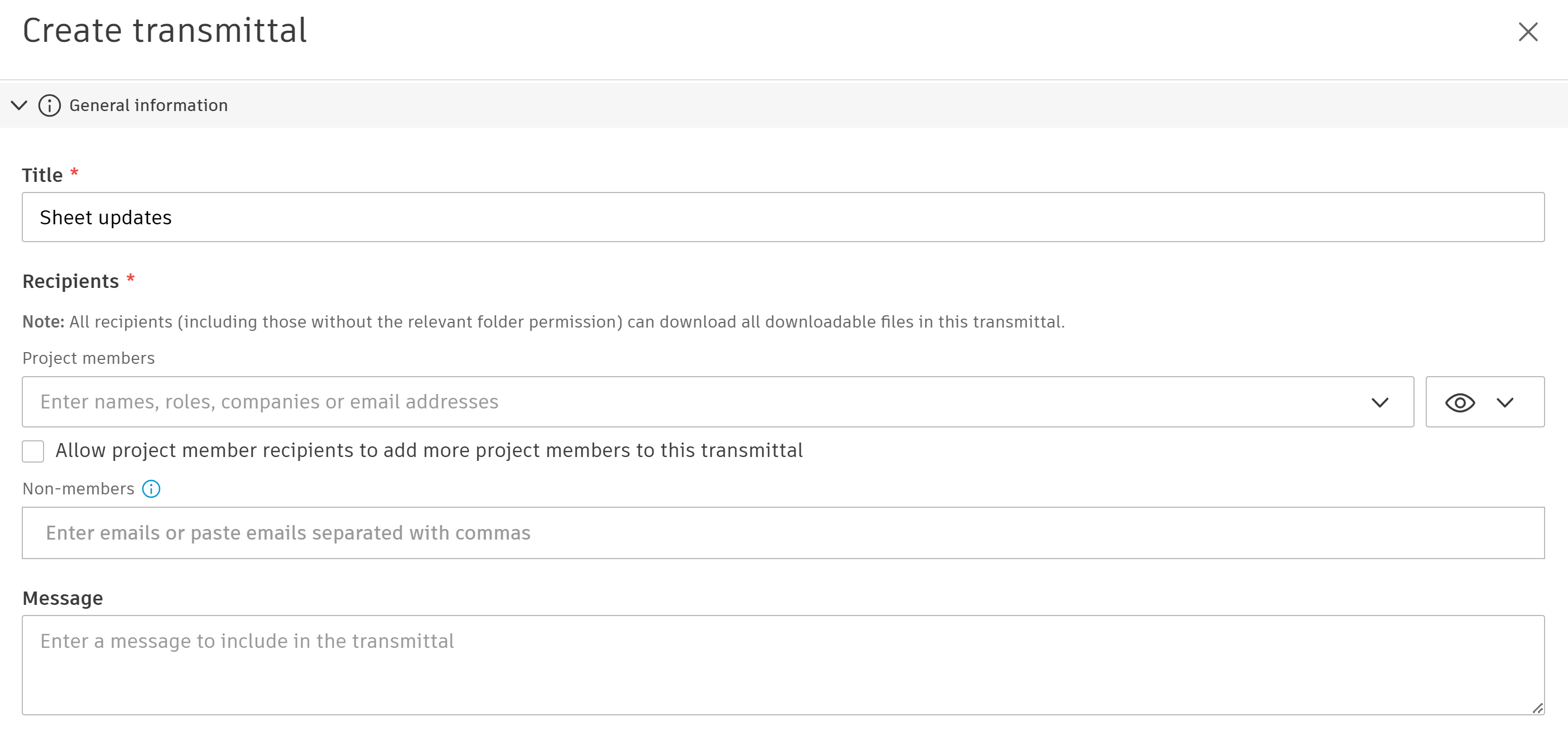Expand the chevron beside the eye icon
The width and height of the screenshot is (1568, 731).
click(1505, 402)
